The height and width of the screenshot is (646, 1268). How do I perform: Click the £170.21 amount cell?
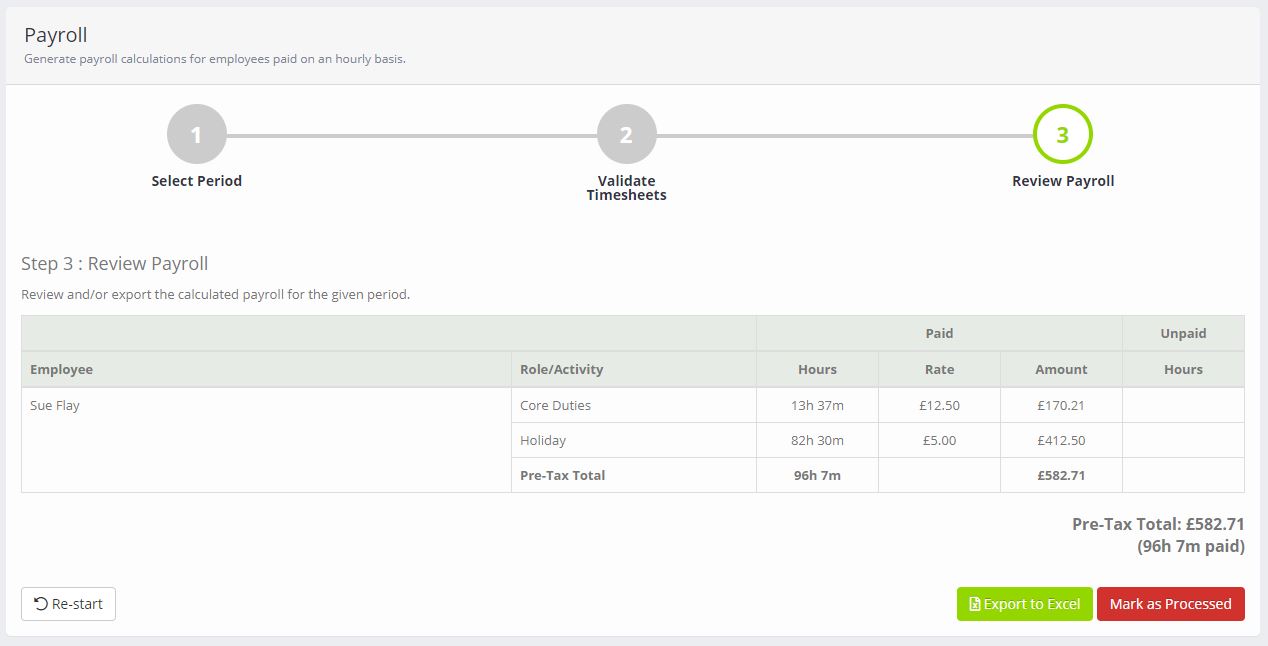pos(1061,405)
